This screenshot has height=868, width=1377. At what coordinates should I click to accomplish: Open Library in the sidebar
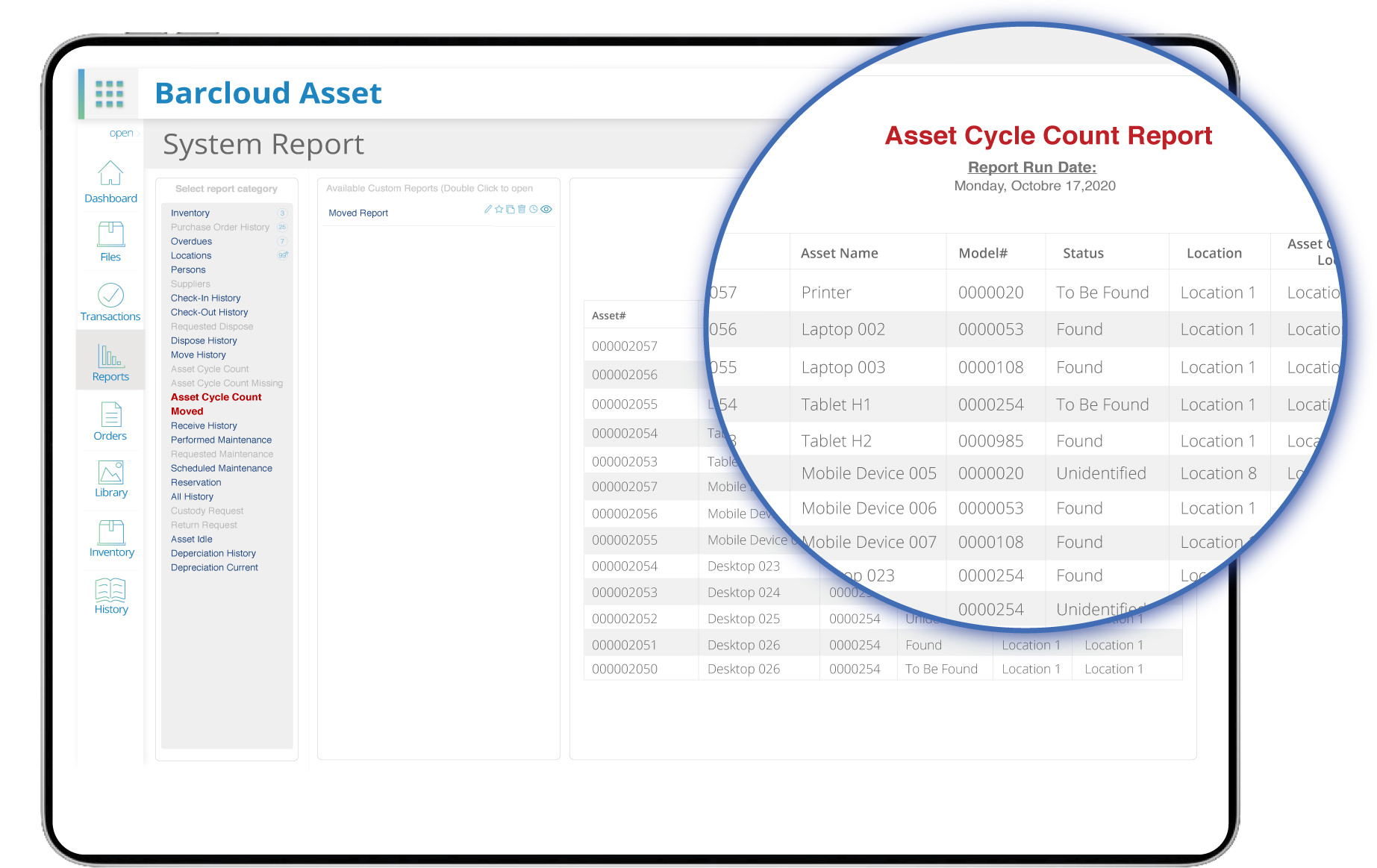tap(110, 478)
